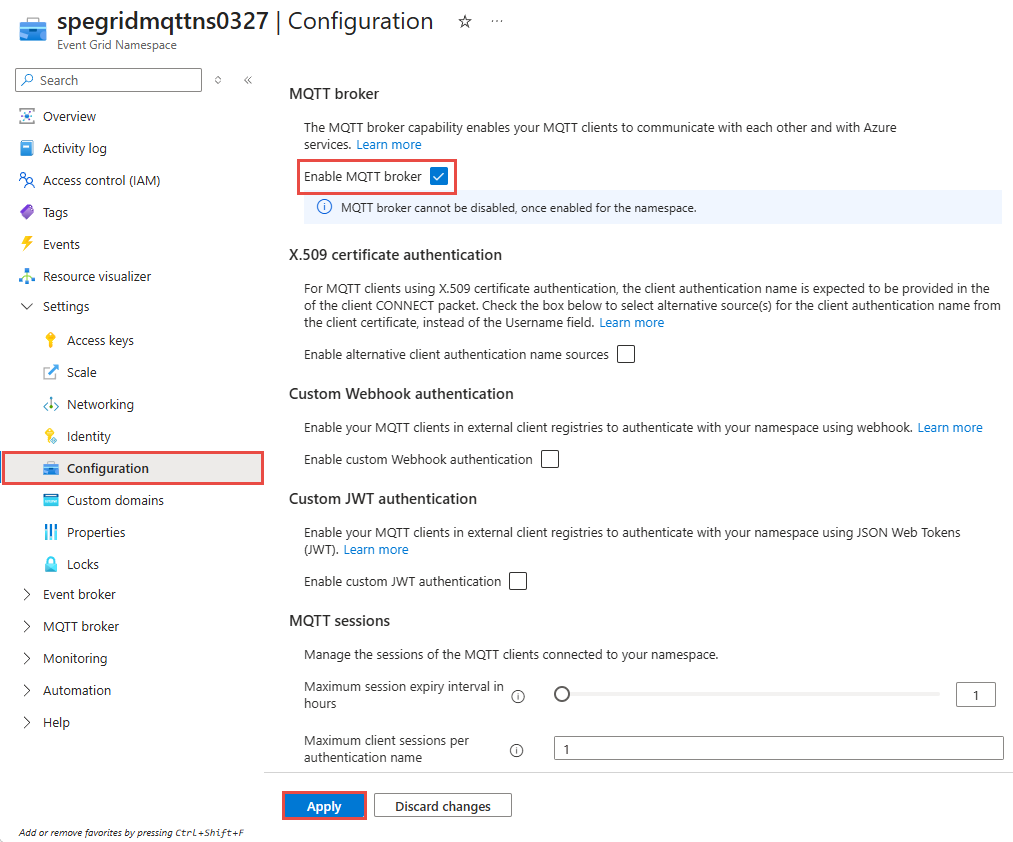Click the session expiry hours value box
Screen dimensions: 1013x842
[976, 695]
